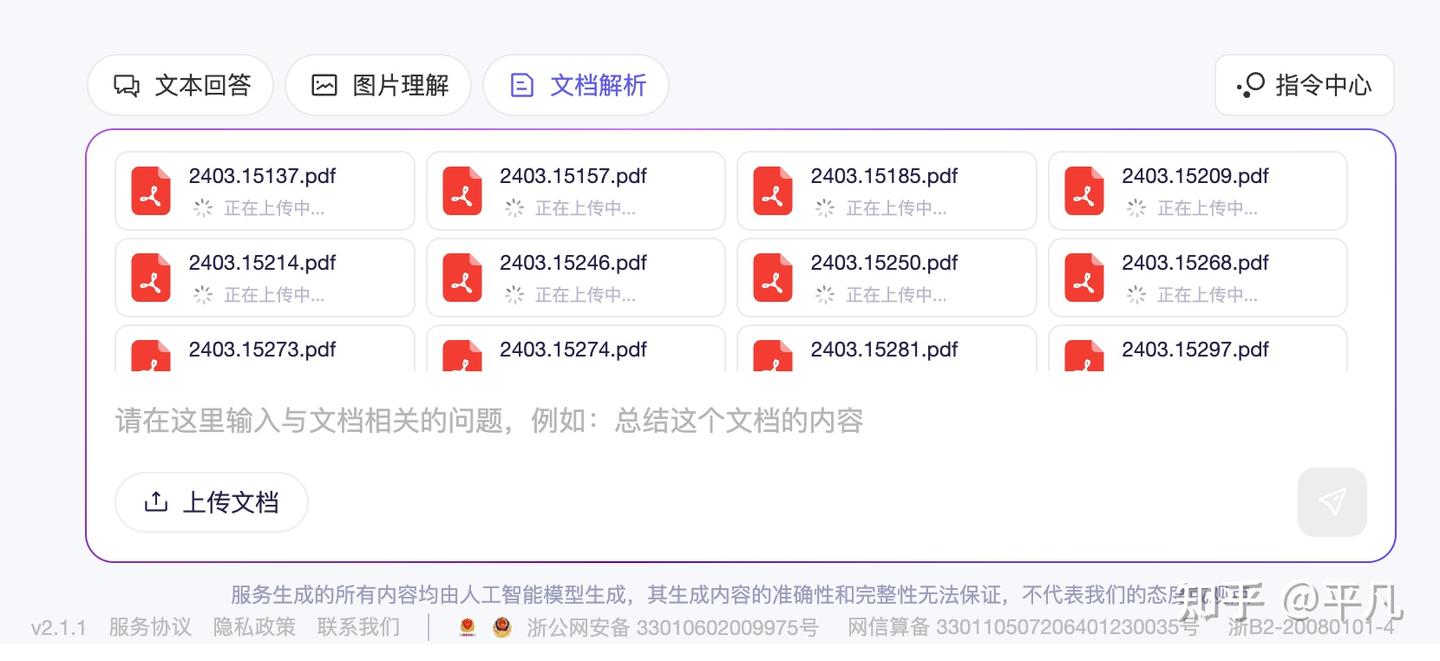Select the 2403.15246.pdf file card
This screenshot has width=1440, height=661.
pos(576,278)
